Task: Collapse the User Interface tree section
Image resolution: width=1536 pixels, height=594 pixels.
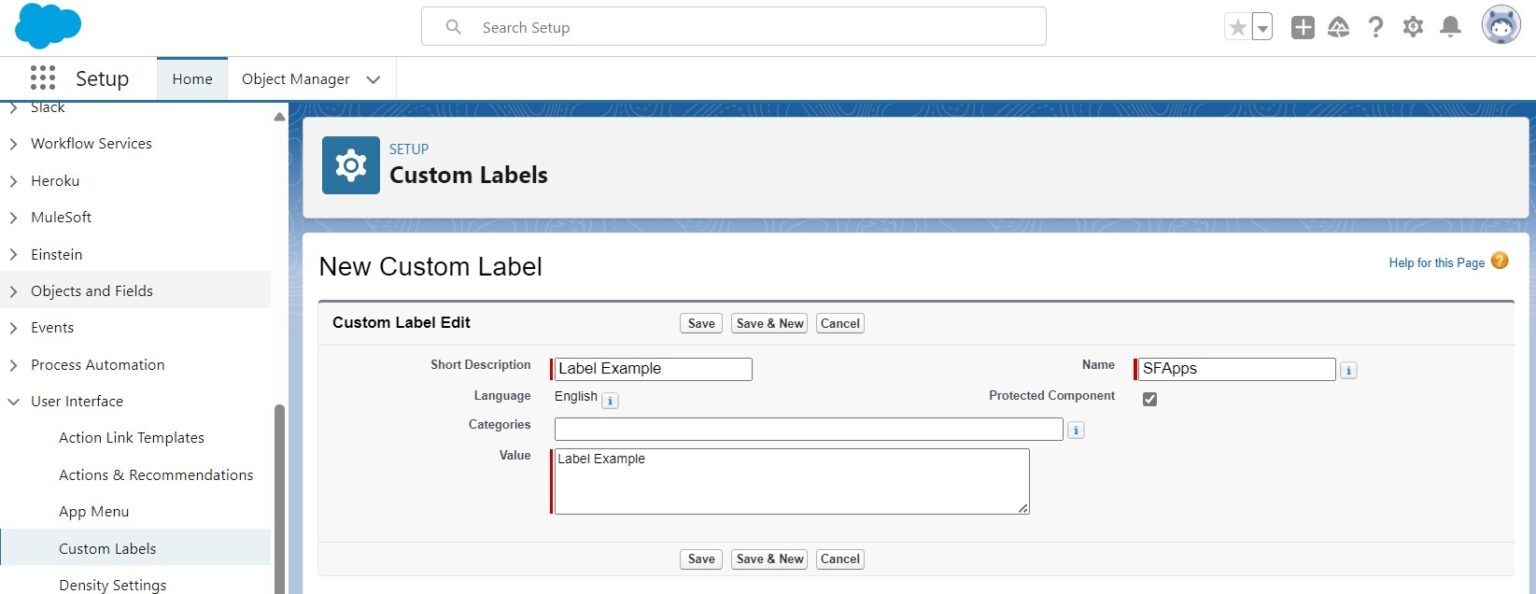Action: (13, 401)
